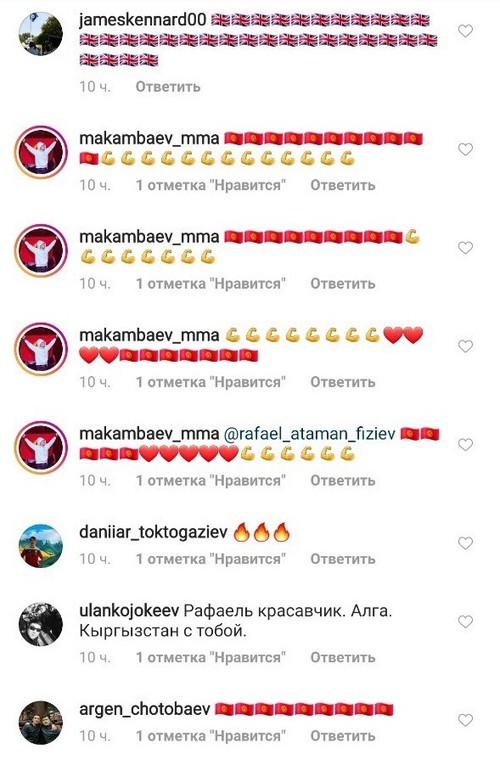Like jameskennard00's comment with heart icon
The image size is (500, 765).
[x=465, y=31]
